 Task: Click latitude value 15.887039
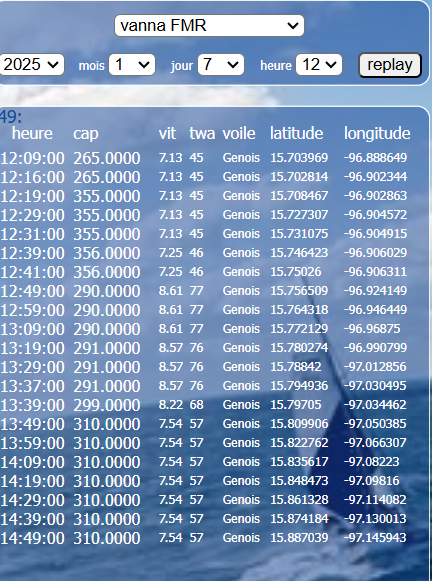299,538
